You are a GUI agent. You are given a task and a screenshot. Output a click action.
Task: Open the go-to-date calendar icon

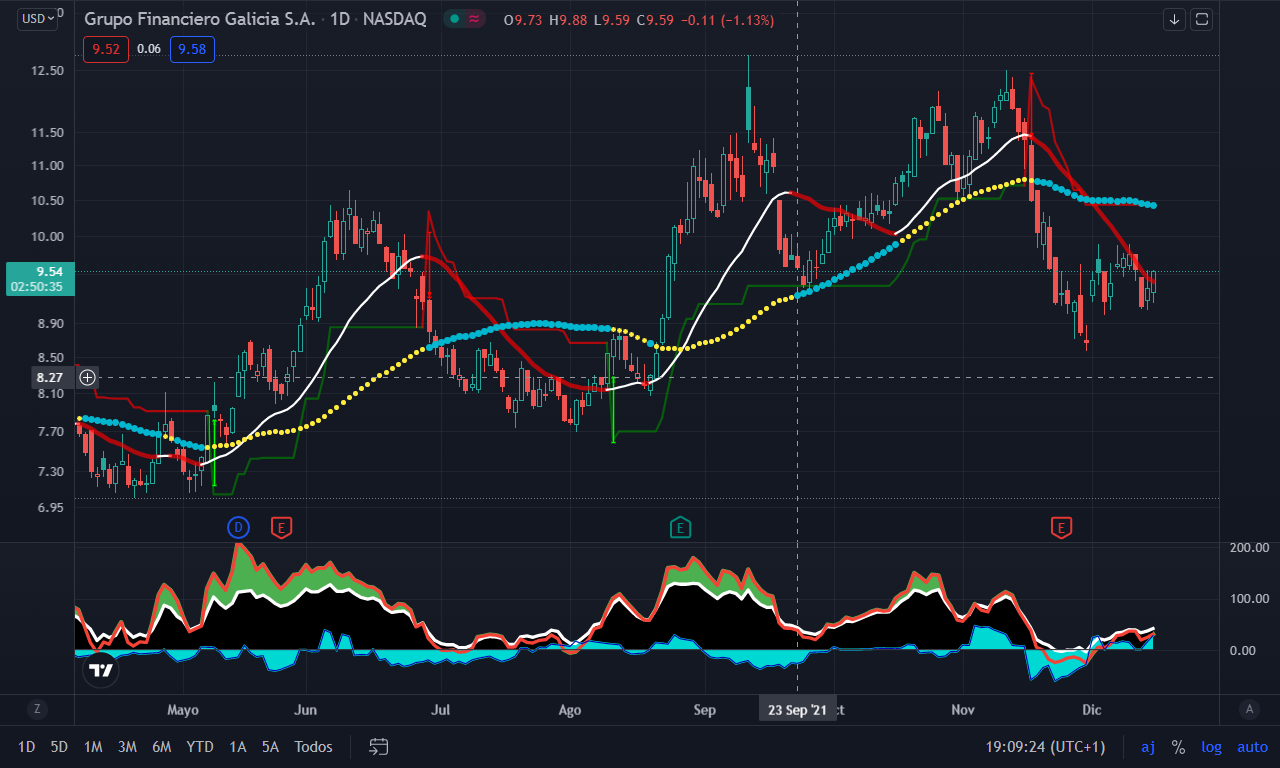(x=379, y=746)
